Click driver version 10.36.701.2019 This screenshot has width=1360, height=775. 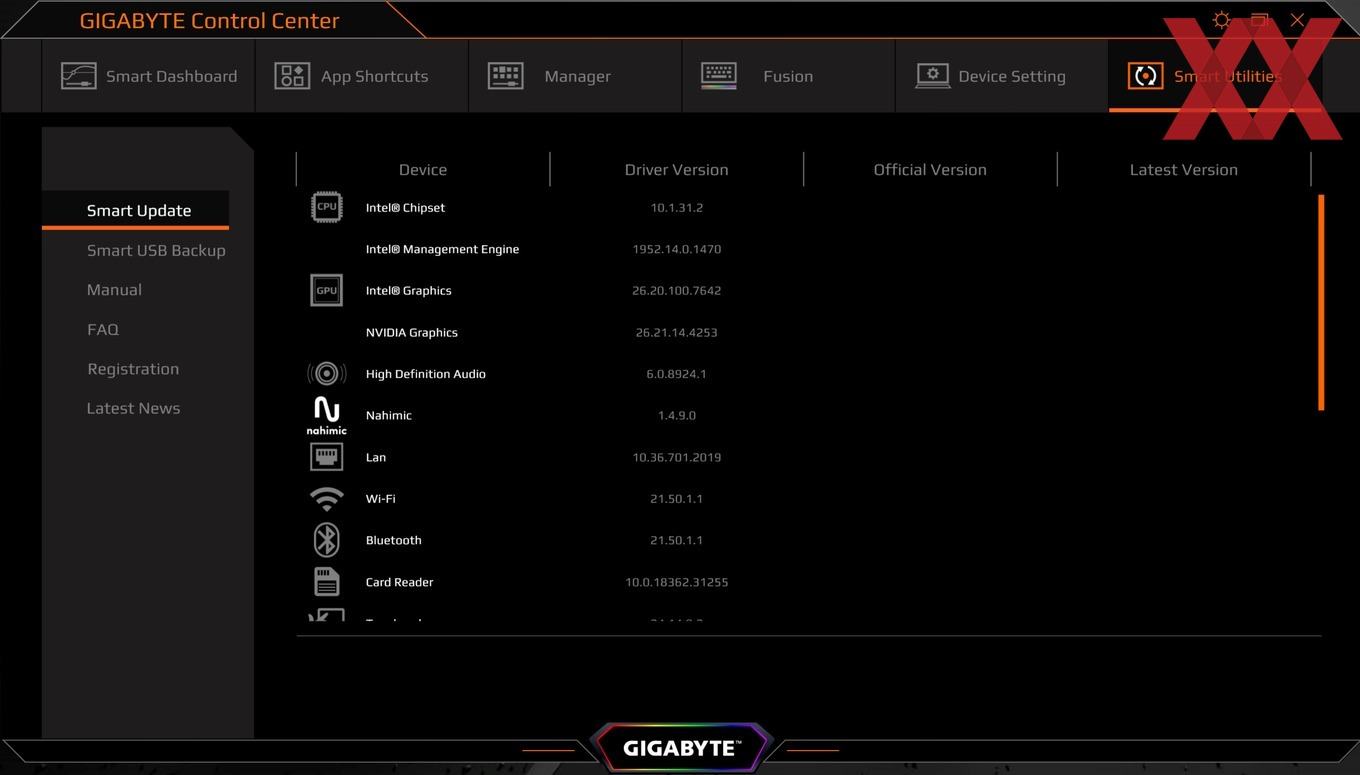677,457
